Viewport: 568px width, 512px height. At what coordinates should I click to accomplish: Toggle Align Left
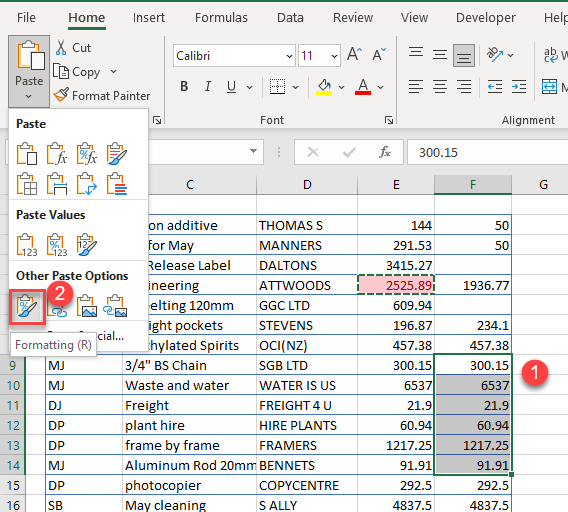(416, 87)
